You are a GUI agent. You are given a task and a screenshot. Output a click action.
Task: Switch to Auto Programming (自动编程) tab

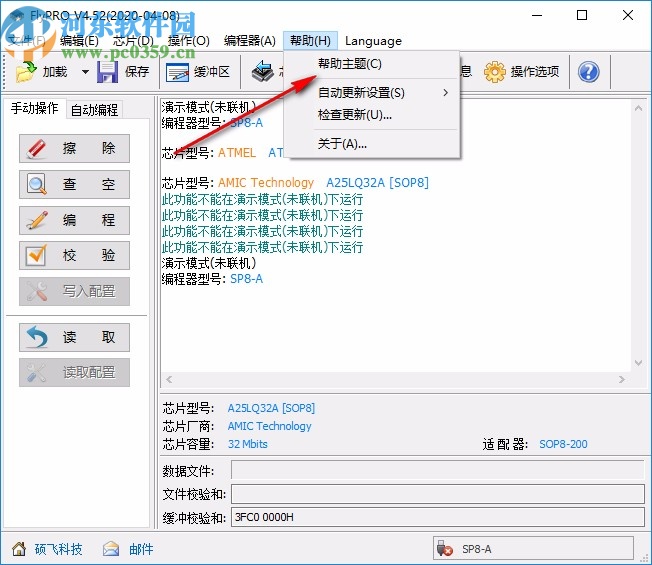click(94, 110)
